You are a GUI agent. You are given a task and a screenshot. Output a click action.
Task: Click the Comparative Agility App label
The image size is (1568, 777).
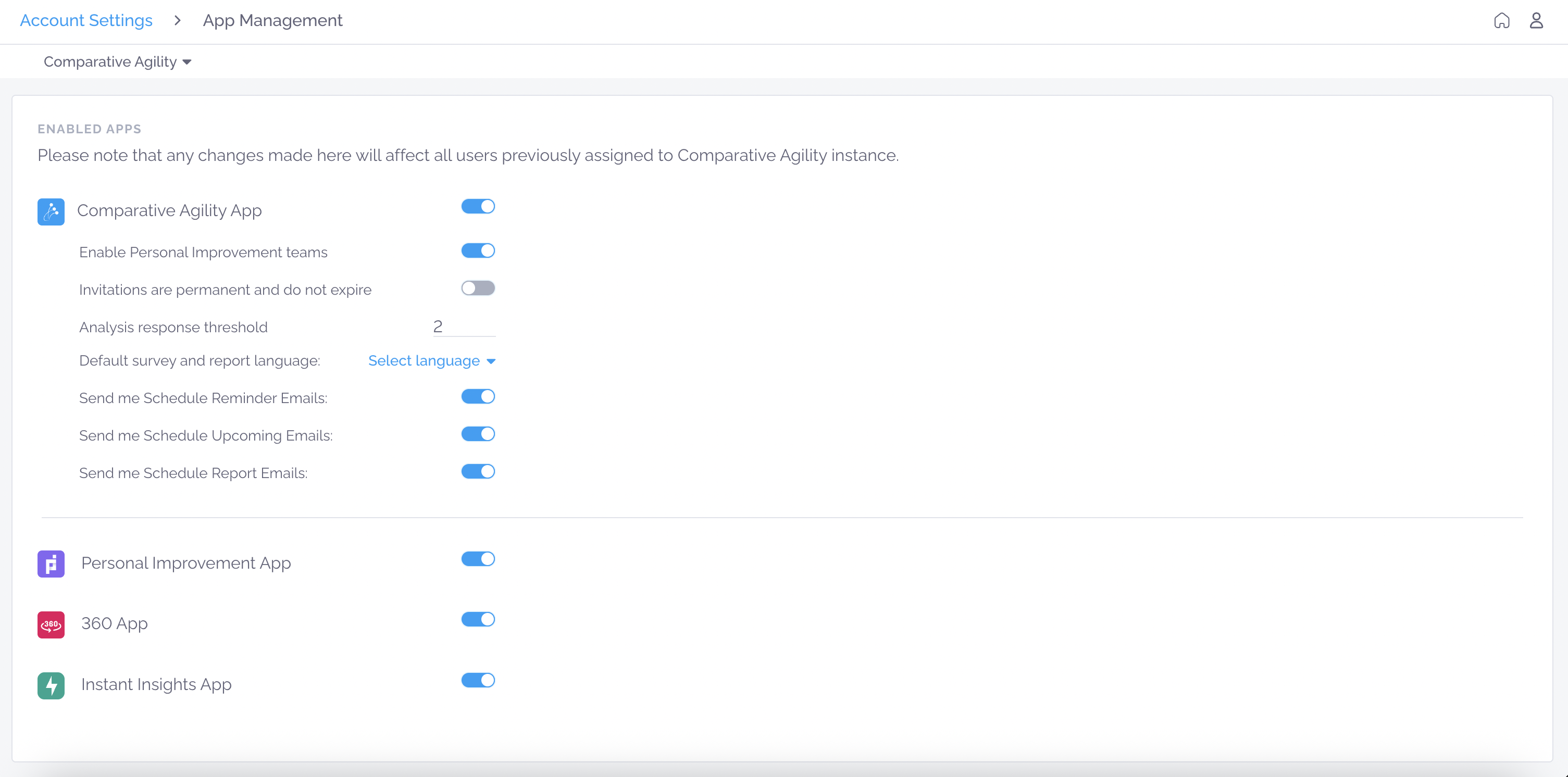[x=169, y=210]
